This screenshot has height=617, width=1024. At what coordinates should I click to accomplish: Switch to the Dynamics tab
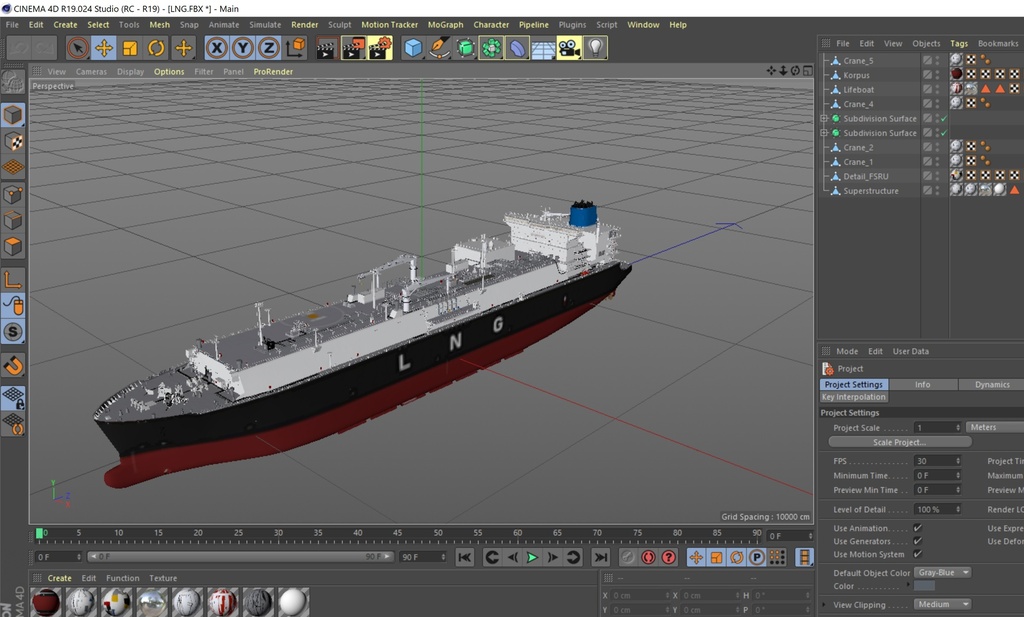tap(992, 385)
